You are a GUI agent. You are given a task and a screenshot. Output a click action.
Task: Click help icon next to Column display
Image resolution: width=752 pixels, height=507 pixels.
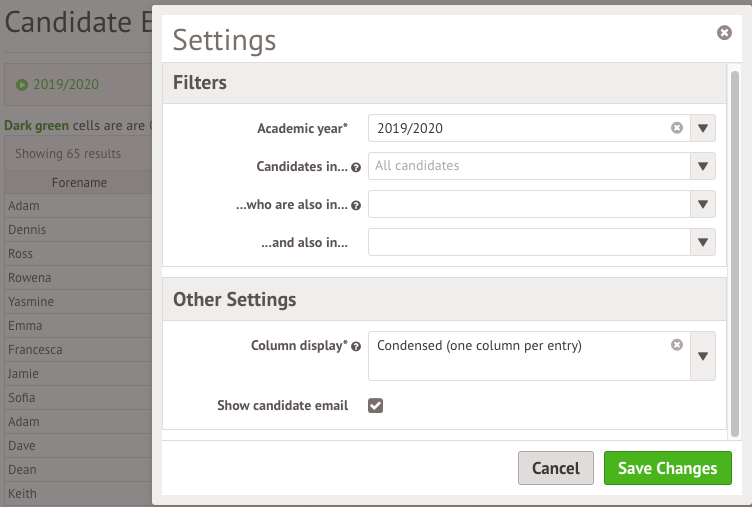(356, 346)
